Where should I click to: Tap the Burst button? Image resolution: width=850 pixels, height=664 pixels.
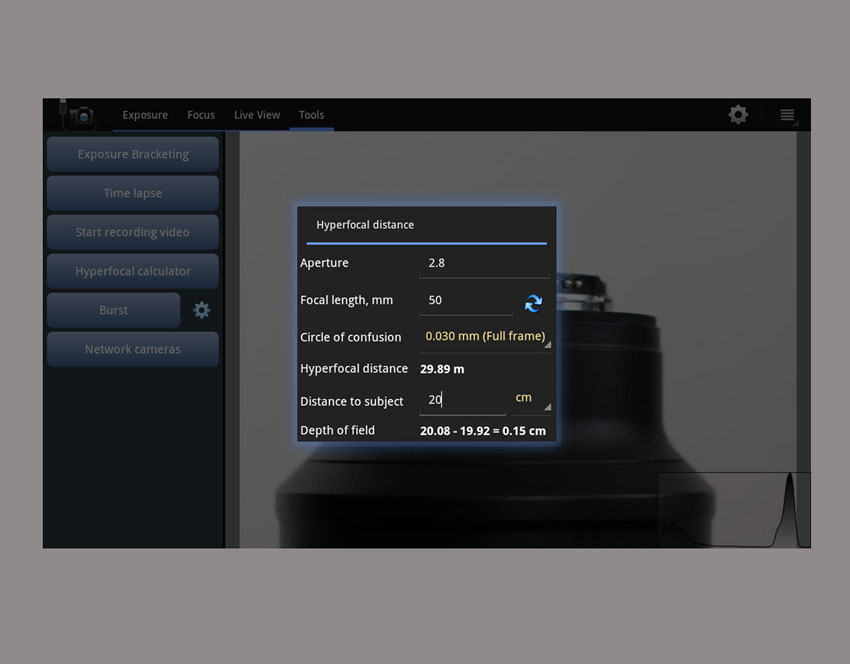pyautogui.click(x=113, y=310)
